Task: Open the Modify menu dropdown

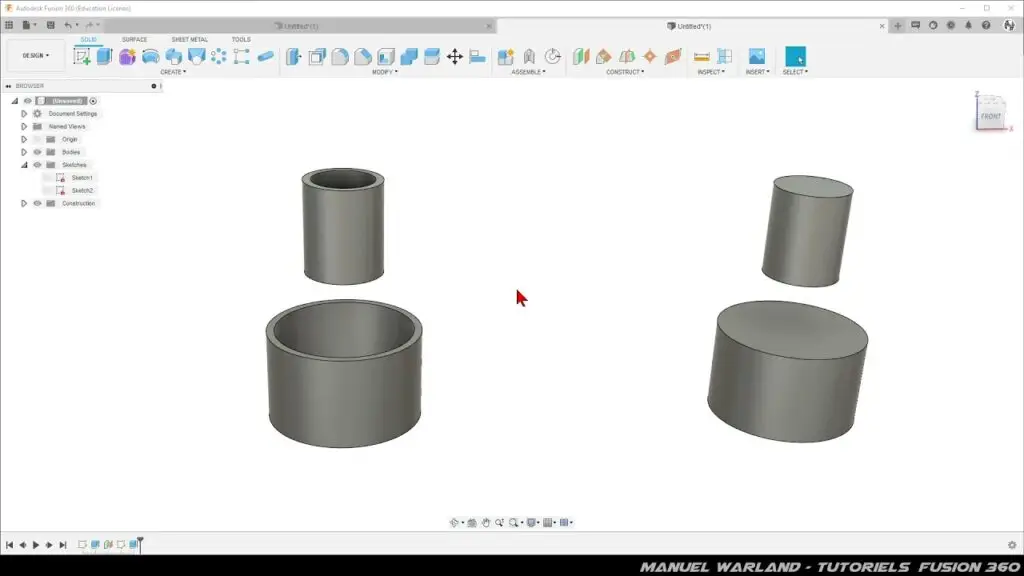Action: coord(385,72)
